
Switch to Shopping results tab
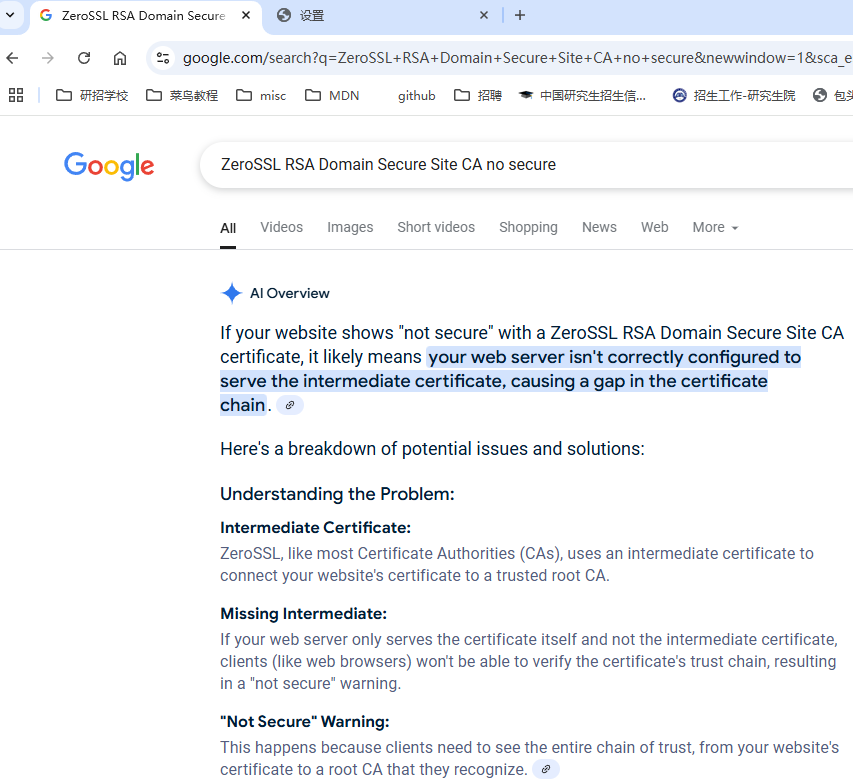point(528,227)
